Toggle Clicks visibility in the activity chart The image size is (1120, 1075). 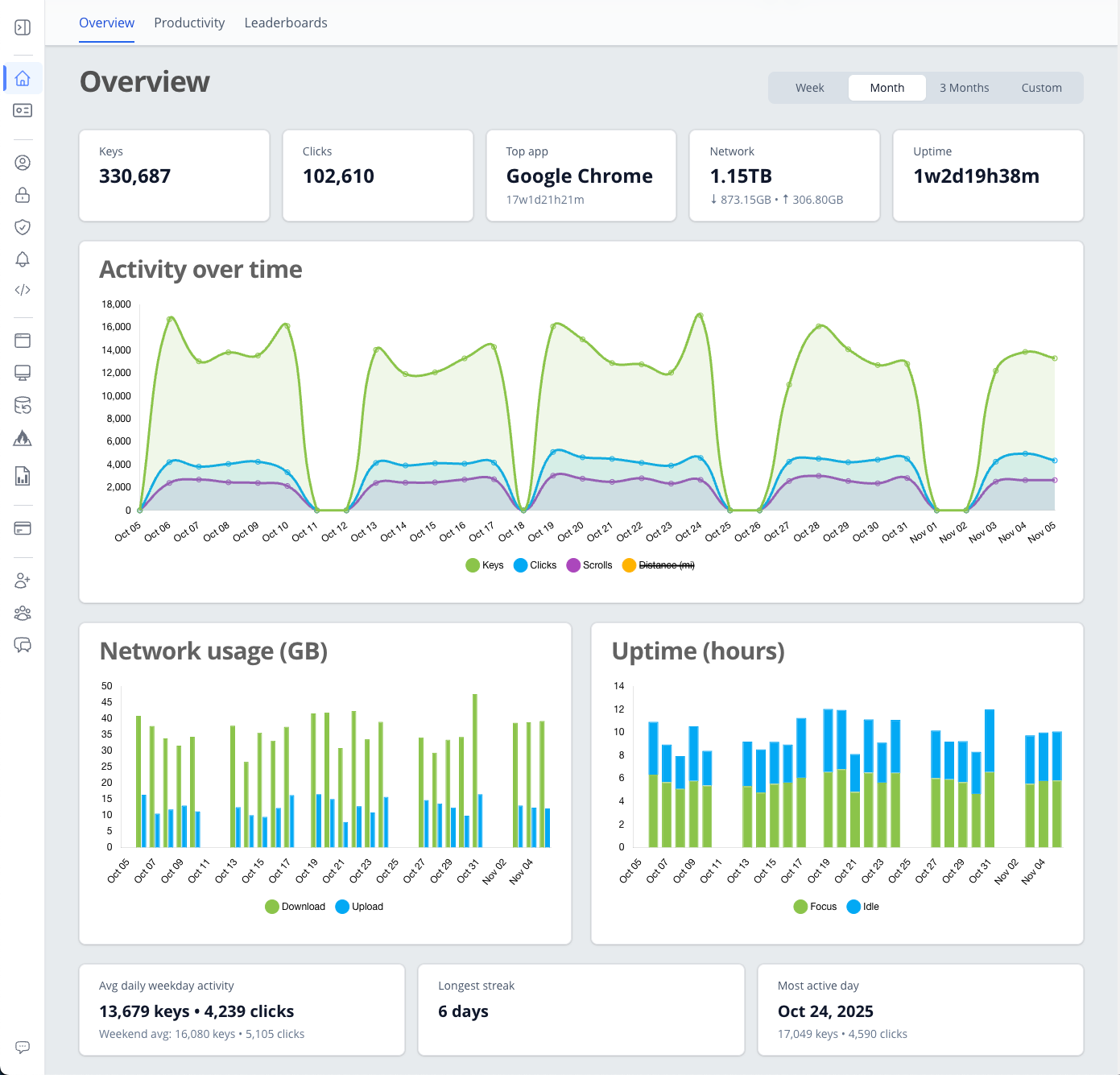pos(535,564)
